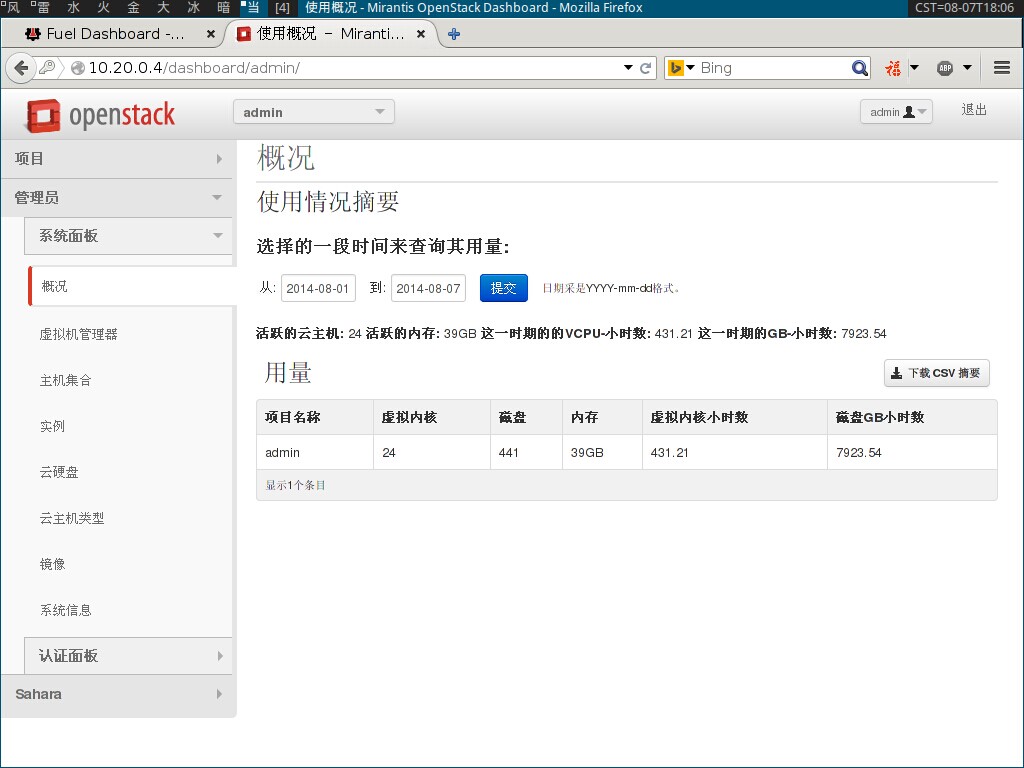Open 虚拟机管理器 in the sidebar
The height and width of the screenshot is (768, 1024).
point(79,334)
